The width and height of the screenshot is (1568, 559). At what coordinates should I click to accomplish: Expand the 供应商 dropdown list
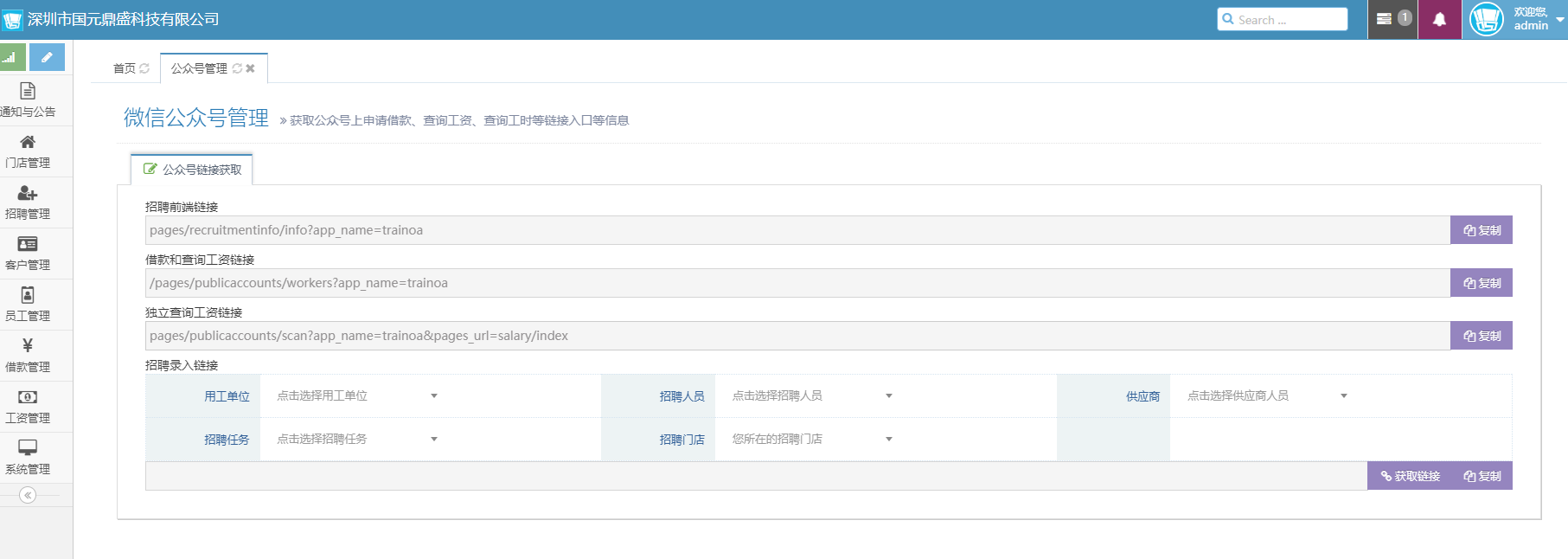pos(1267,396)
